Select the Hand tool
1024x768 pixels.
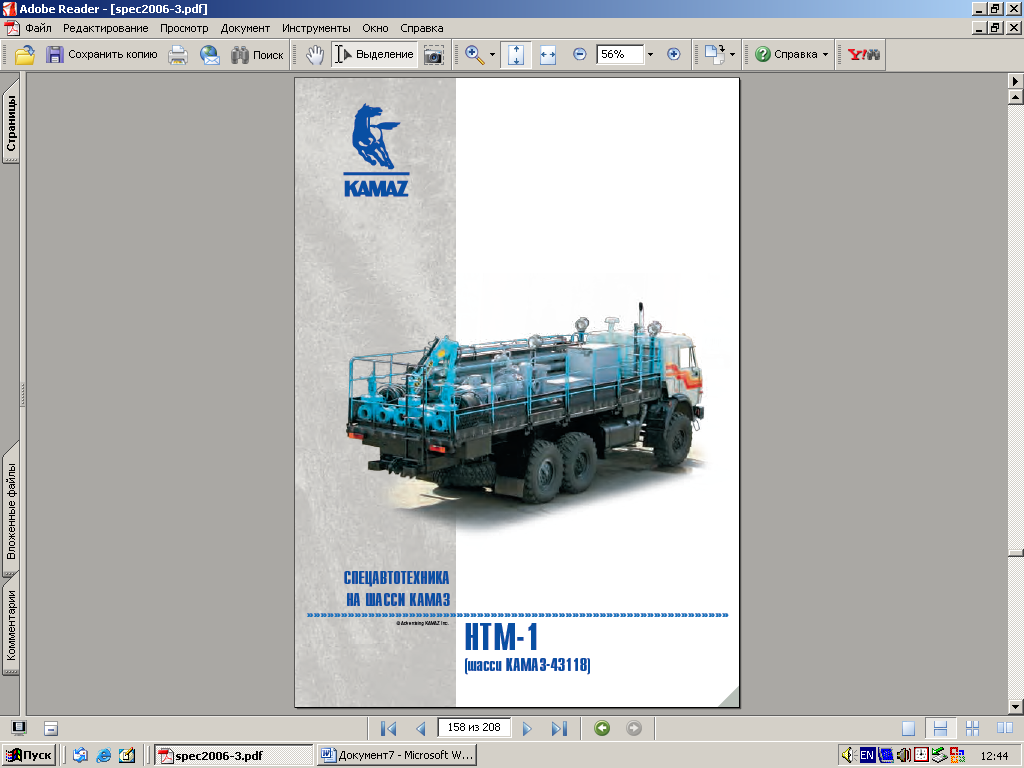(315, 55)
